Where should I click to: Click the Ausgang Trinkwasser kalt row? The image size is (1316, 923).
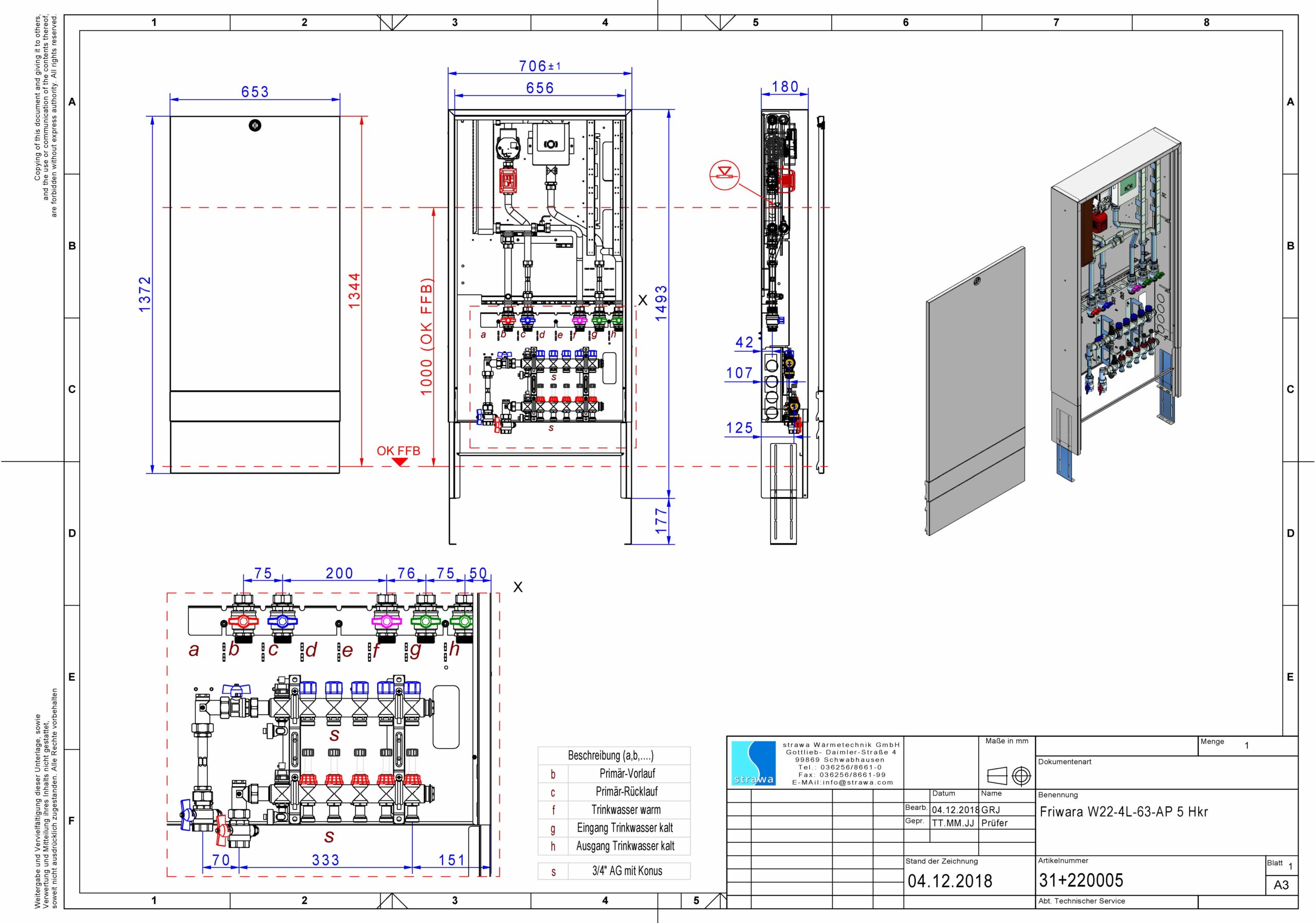pos(614,845)
